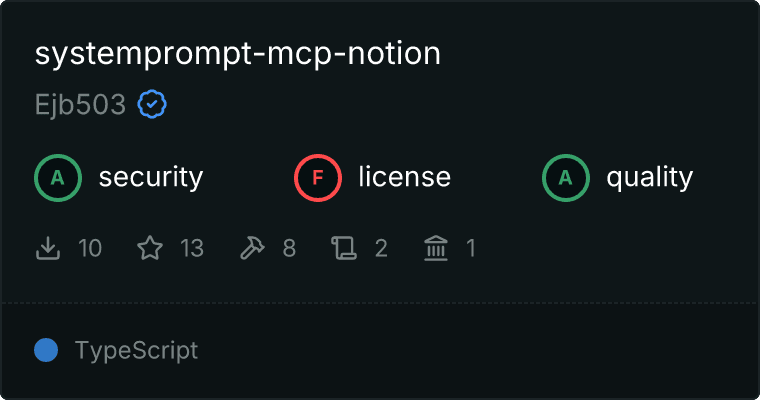Click the star icon
This screenshot has height=400, width=760.
(150, 248)
